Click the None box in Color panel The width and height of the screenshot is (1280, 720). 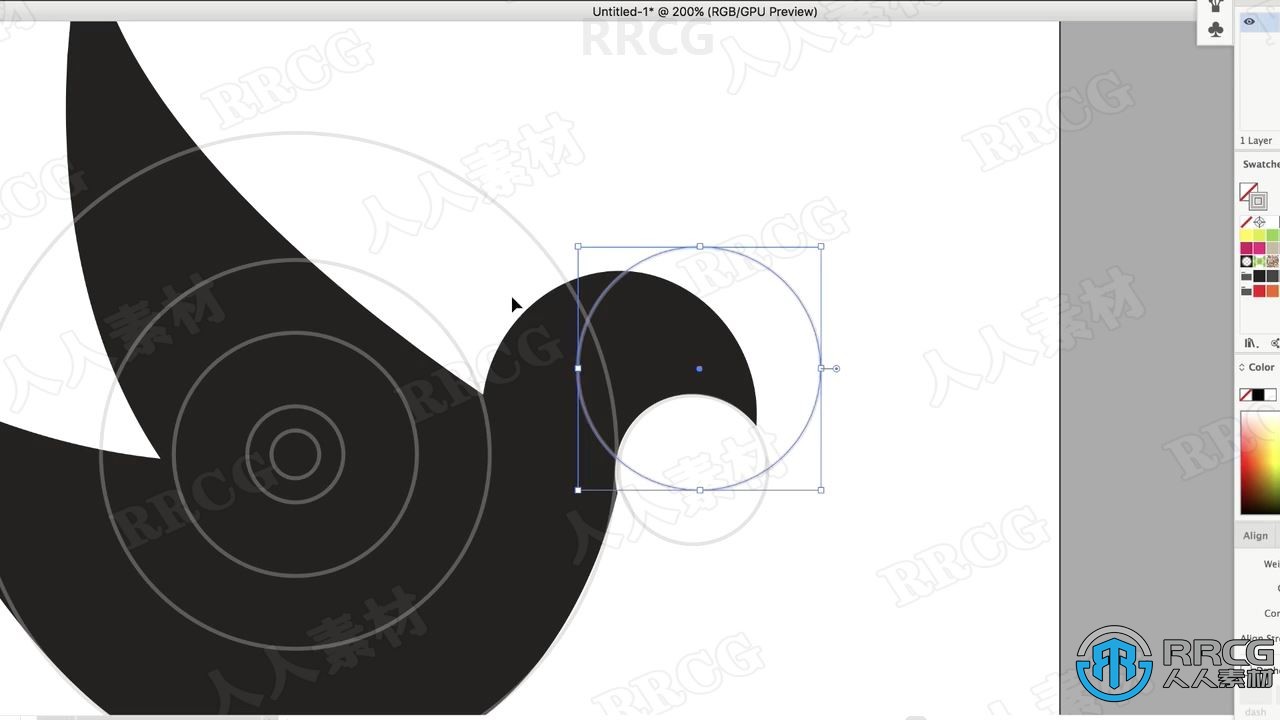(1246, 395)
